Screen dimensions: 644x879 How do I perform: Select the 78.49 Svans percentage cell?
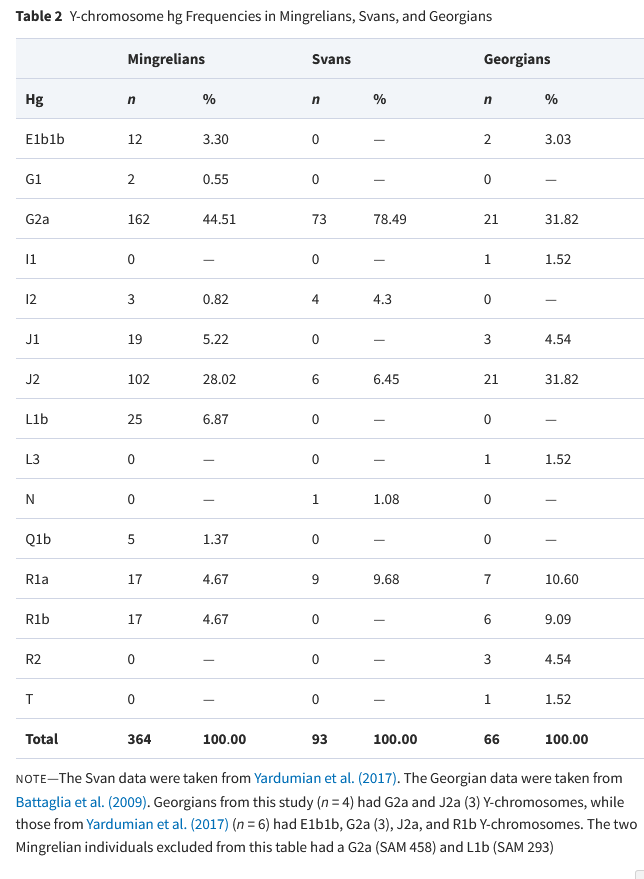[x=390, y=219]
